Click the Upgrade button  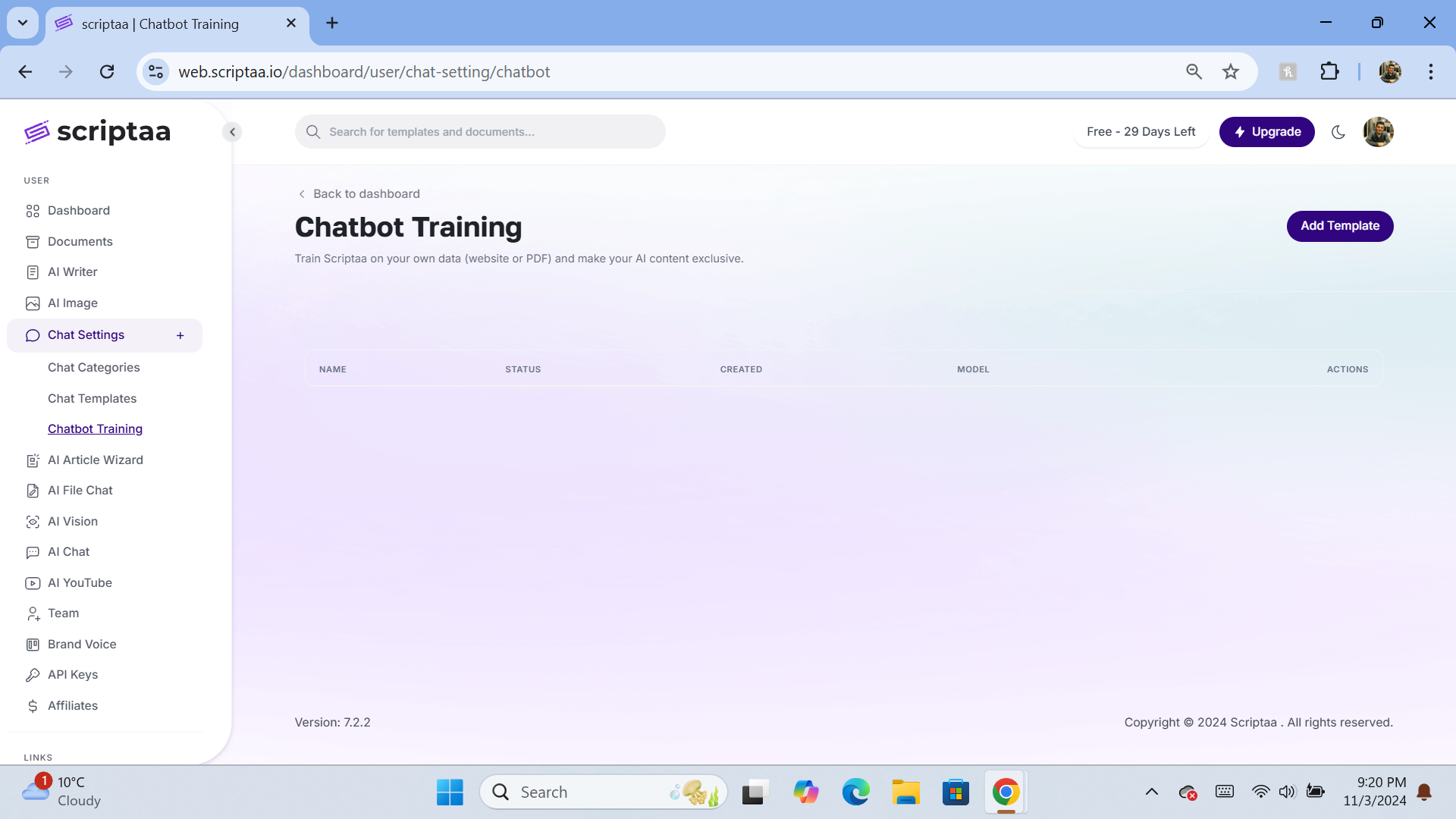[x=1266, y=132]
